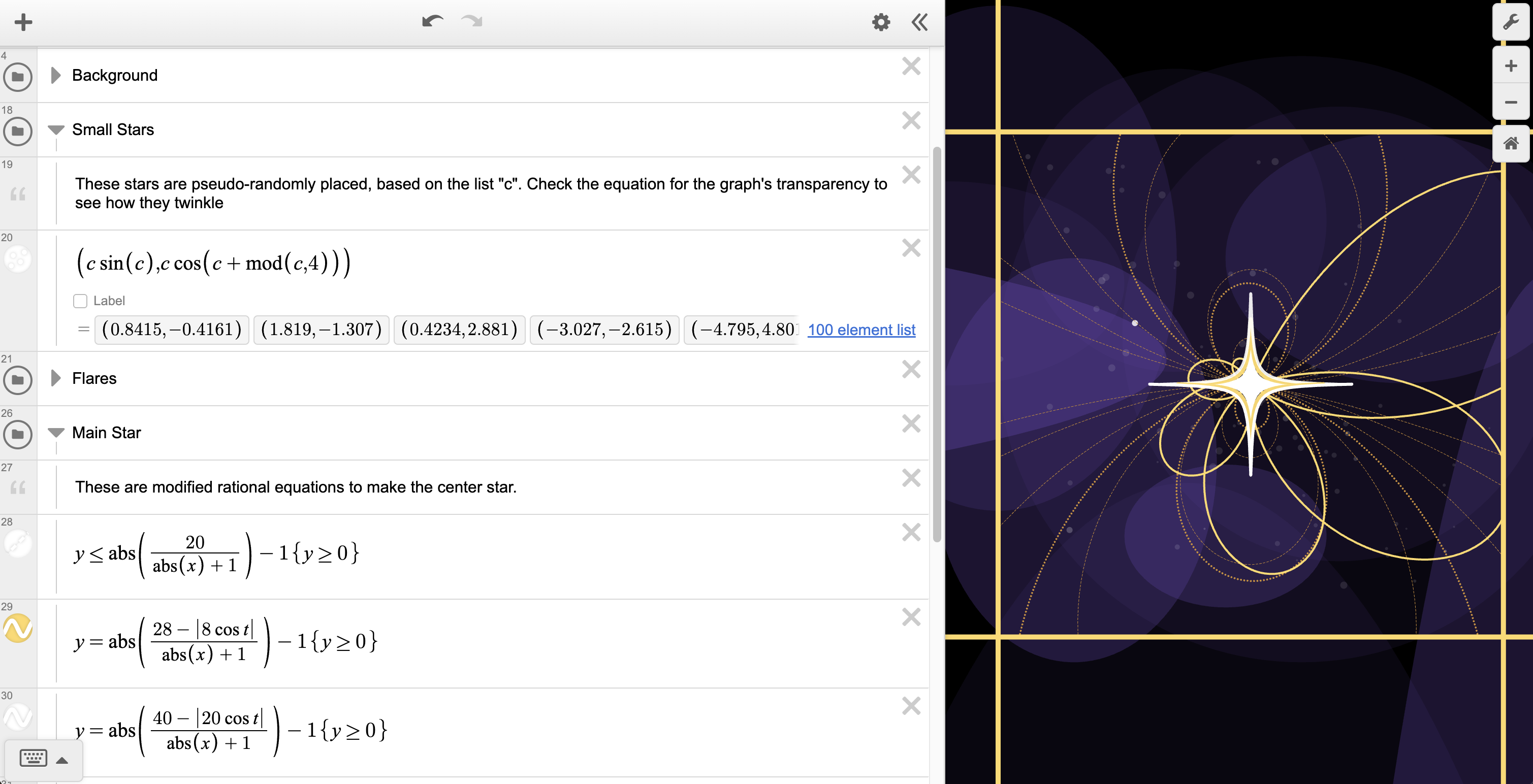The image size is (1533, 784).
Task: Open the expression list gear options
Action: (x=881, y=23)
